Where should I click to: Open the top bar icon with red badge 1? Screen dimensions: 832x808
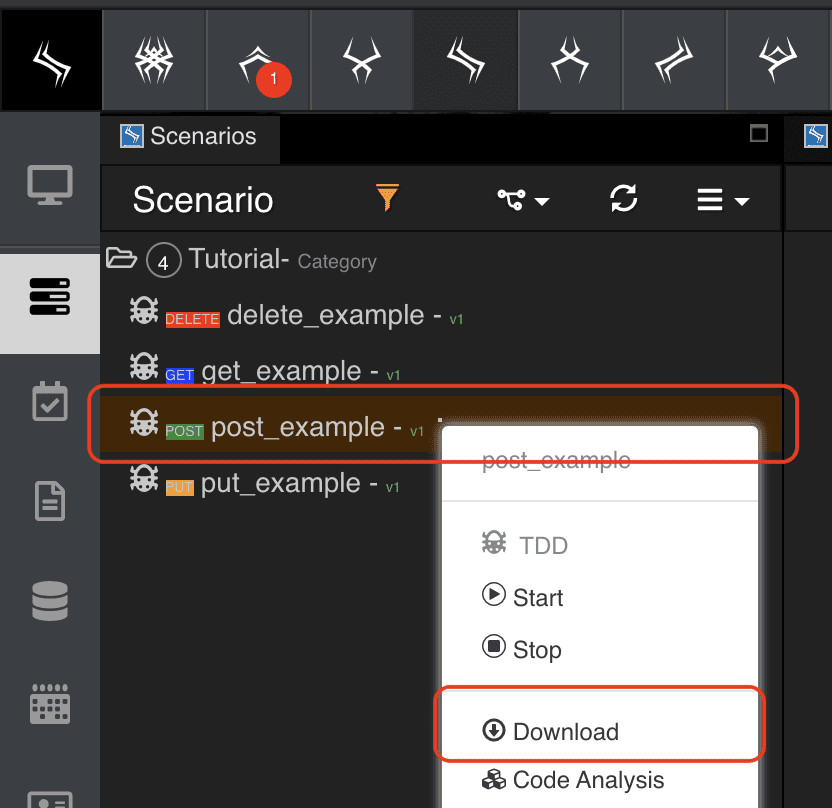click(257, 60)
